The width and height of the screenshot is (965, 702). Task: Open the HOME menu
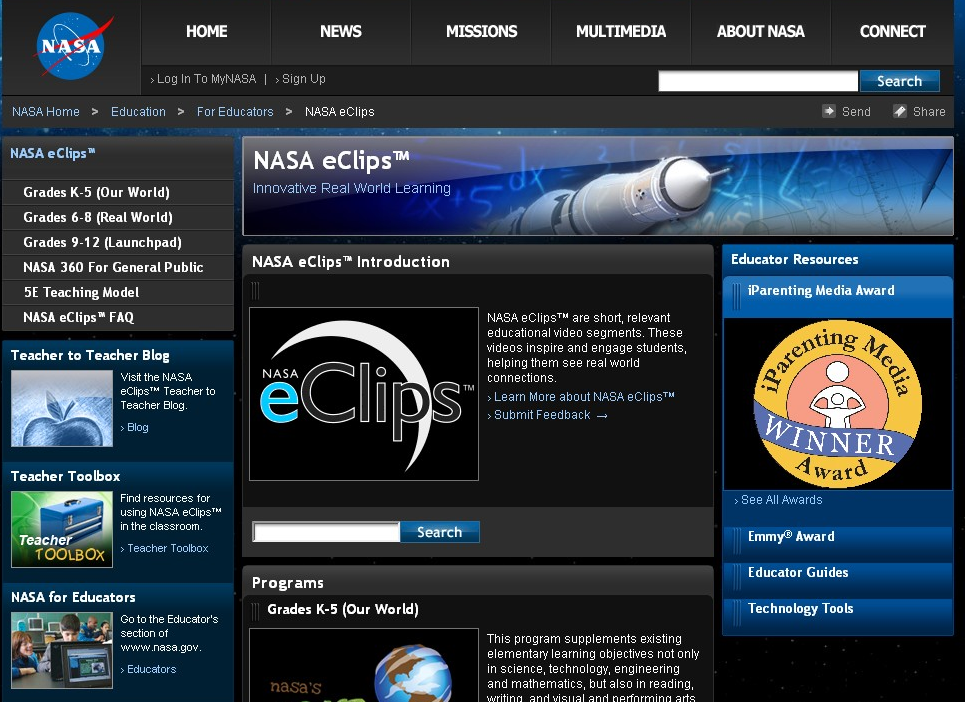tap(207, 31)
